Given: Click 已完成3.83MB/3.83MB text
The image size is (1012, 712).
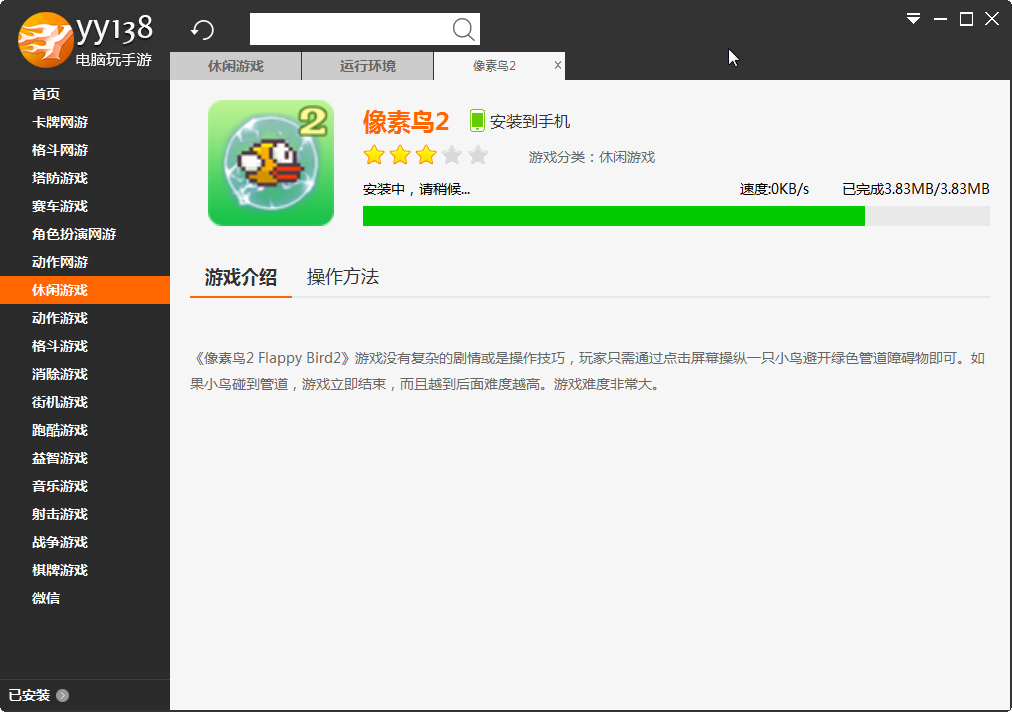Looking at the screenshot, I should point(916,189).
